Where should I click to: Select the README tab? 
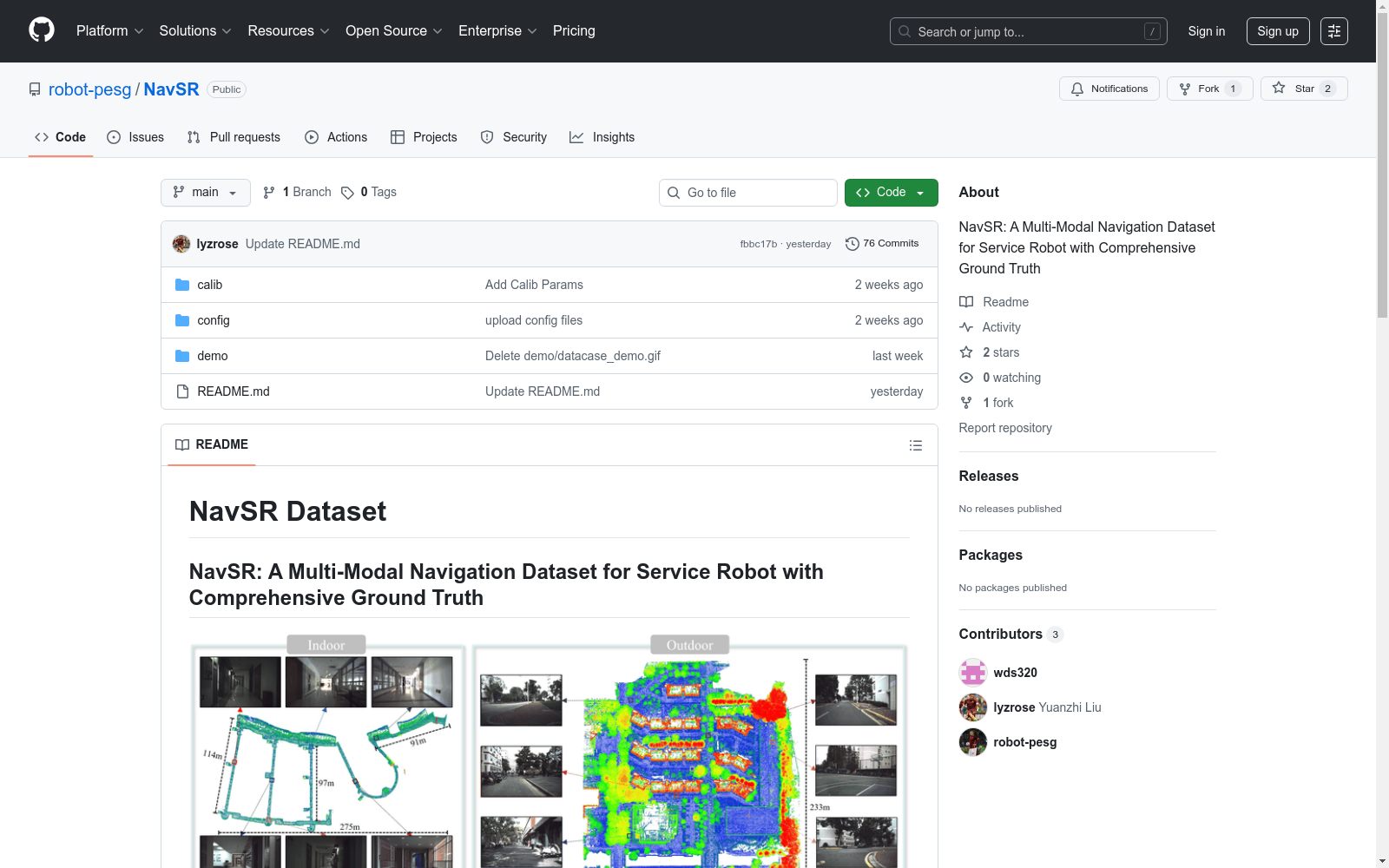[212, 444]
